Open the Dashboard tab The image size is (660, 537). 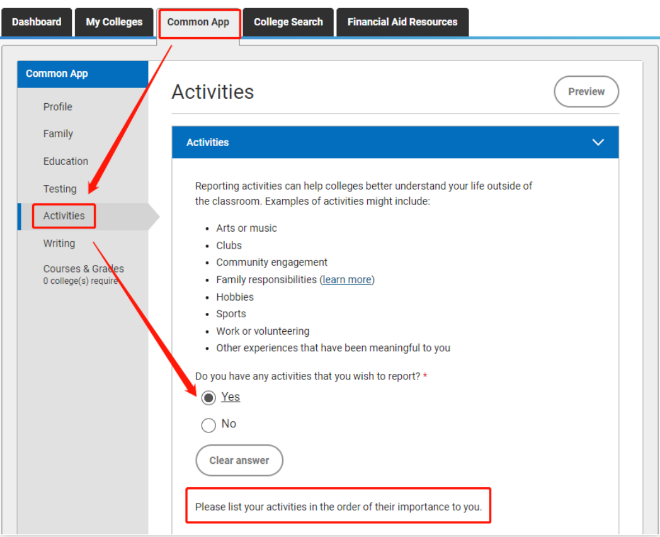coord(37,22)
